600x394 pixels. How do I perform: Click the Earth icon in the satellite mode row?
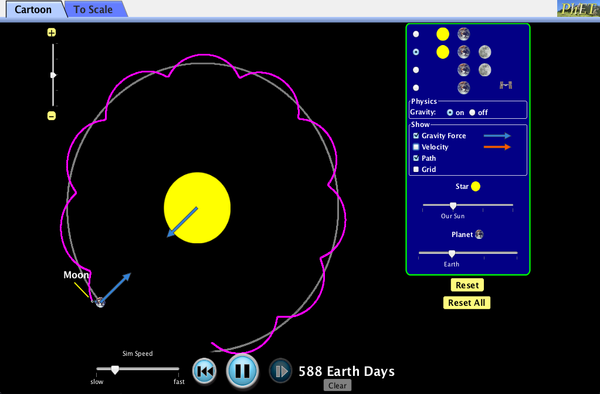[x=463, y=88]
